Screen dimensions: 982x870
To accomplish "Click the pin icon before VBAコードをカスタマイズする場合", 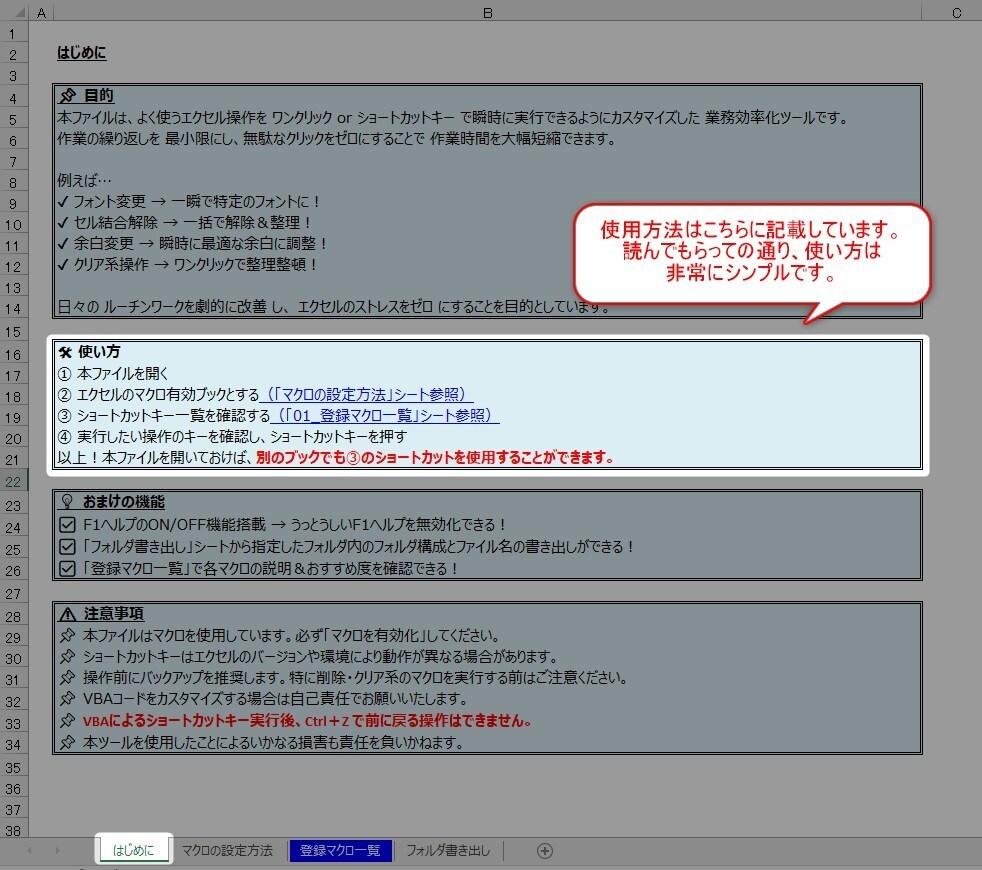I will [x=67, y=698].
